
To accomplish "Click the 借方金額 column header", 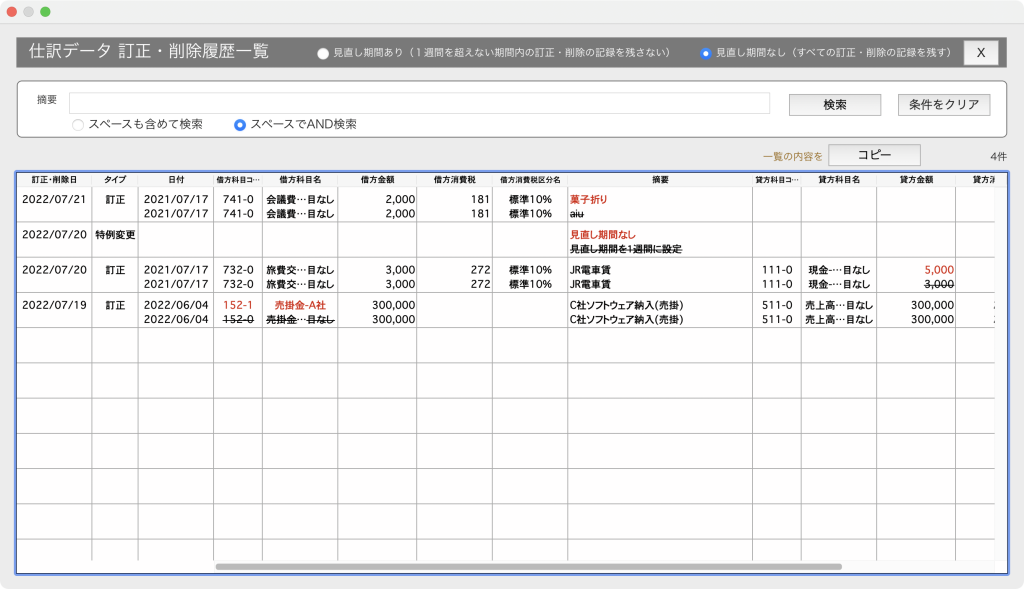I will point(376,180).
